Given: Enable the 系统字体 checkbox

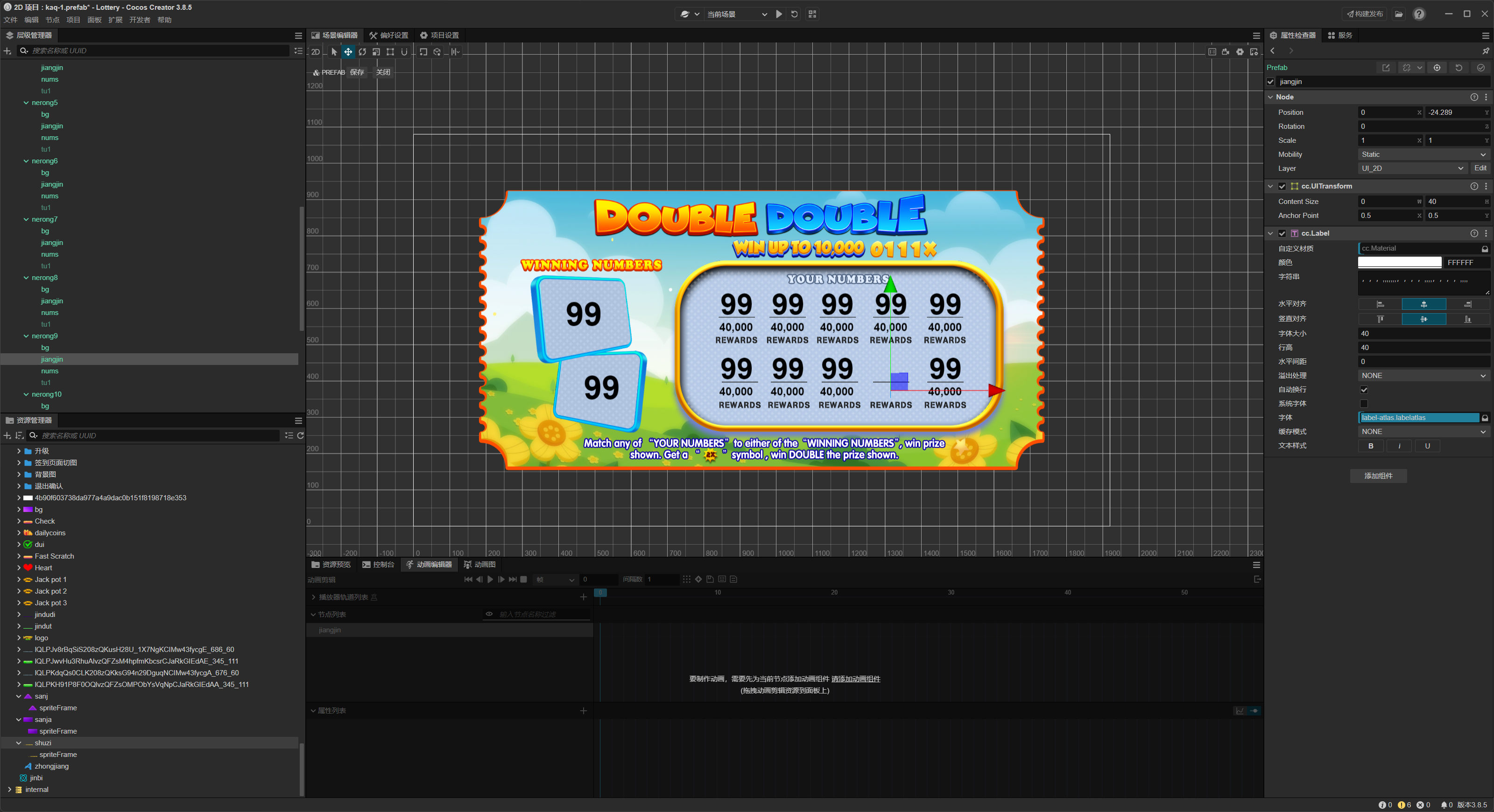Looking at the screenshot, I should [1364, 404].
